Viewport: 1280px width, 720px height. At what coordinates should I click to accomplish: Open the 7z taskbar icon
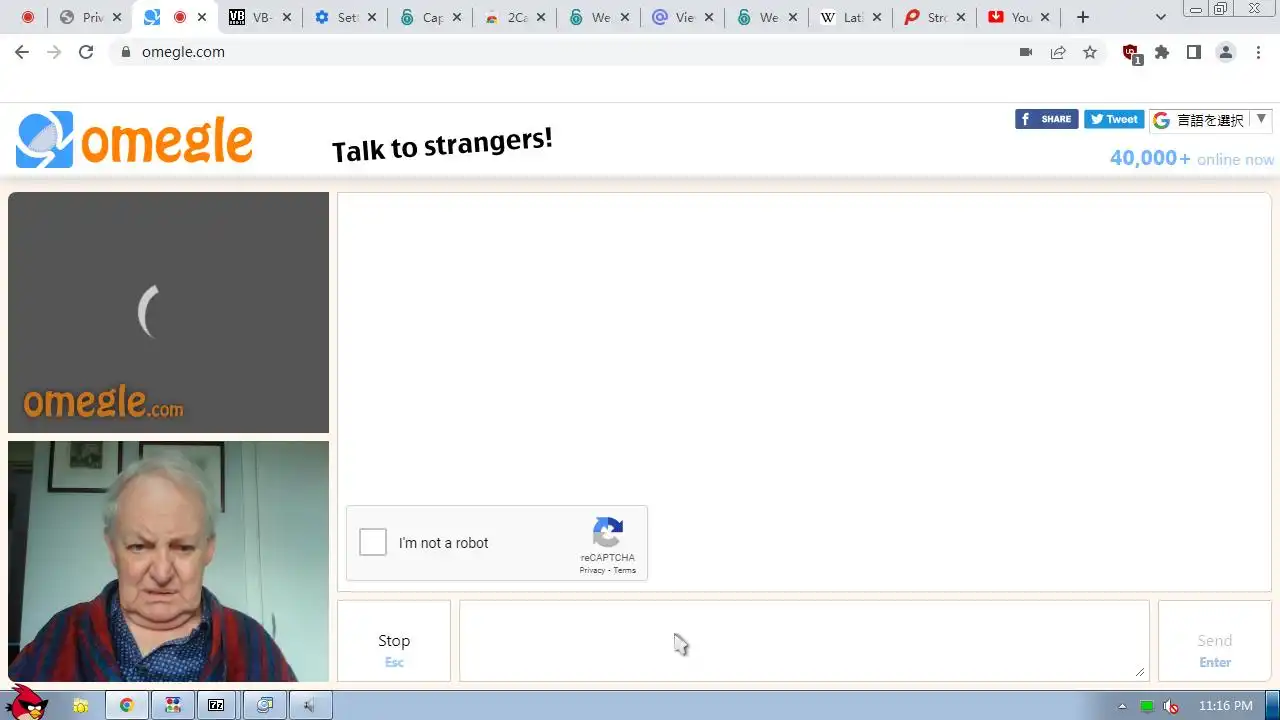[216, 706]
